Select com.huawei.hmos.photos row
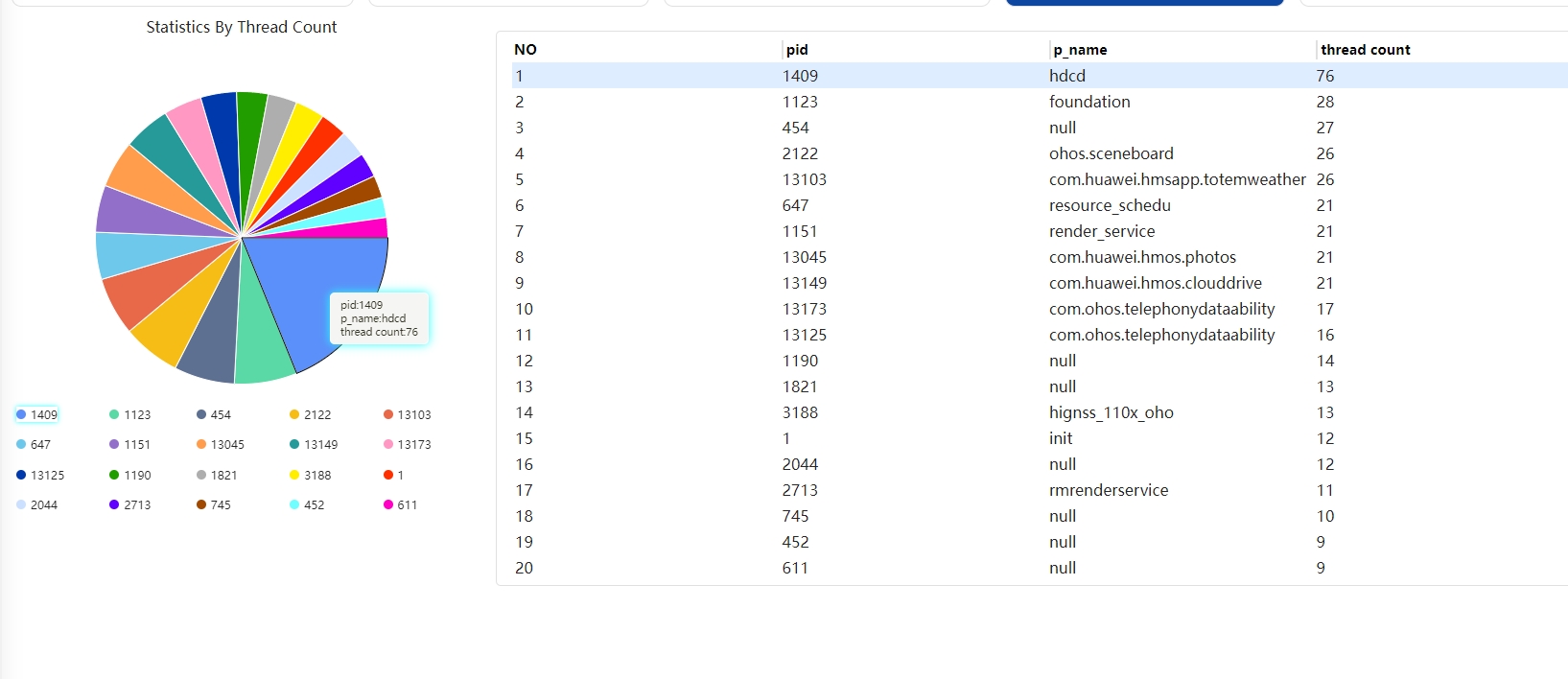The height and width of the screenshot is (679, 1568). 1040,257
